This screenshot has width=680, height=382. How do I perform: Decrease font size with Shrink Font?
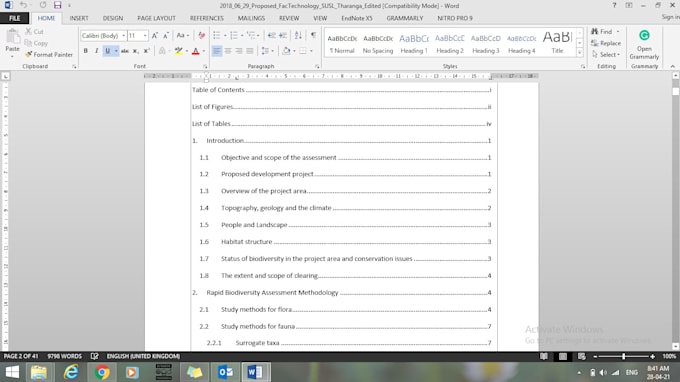pyautogui.click(x=166, y=35)
